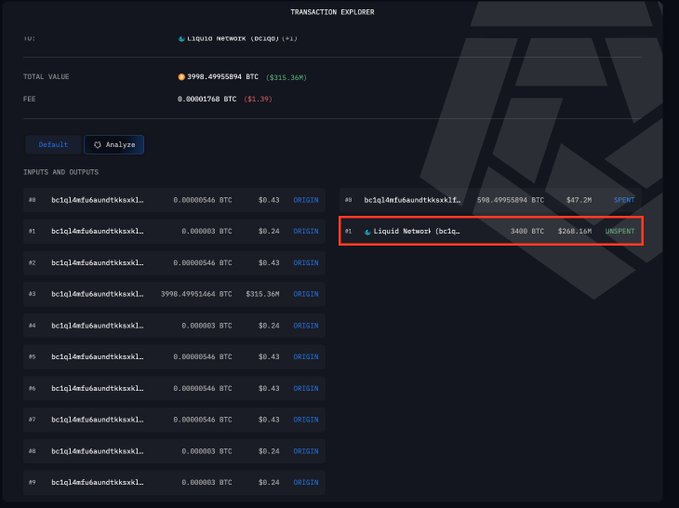Click the $47.2M output value
679x508 pixels.
click(x=579, y=200)
